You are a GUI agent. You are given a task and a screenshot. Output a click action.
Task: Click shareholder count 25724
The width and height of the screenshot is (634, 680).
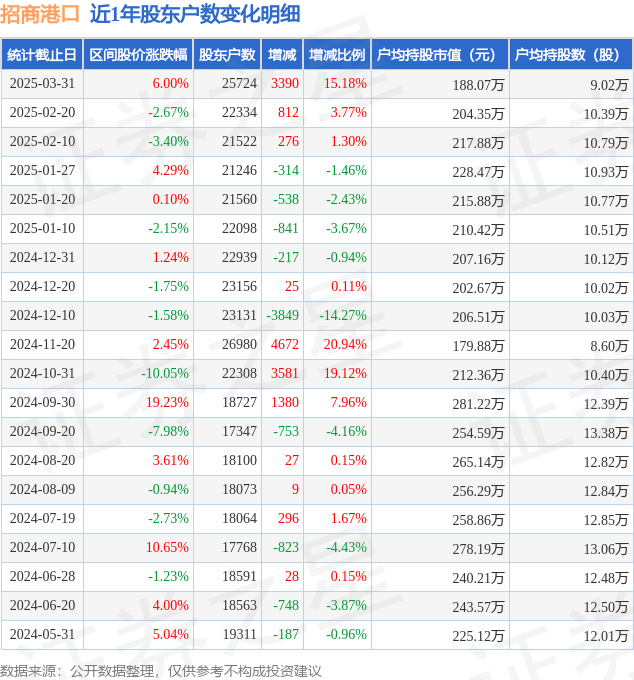tap(239, 83)
